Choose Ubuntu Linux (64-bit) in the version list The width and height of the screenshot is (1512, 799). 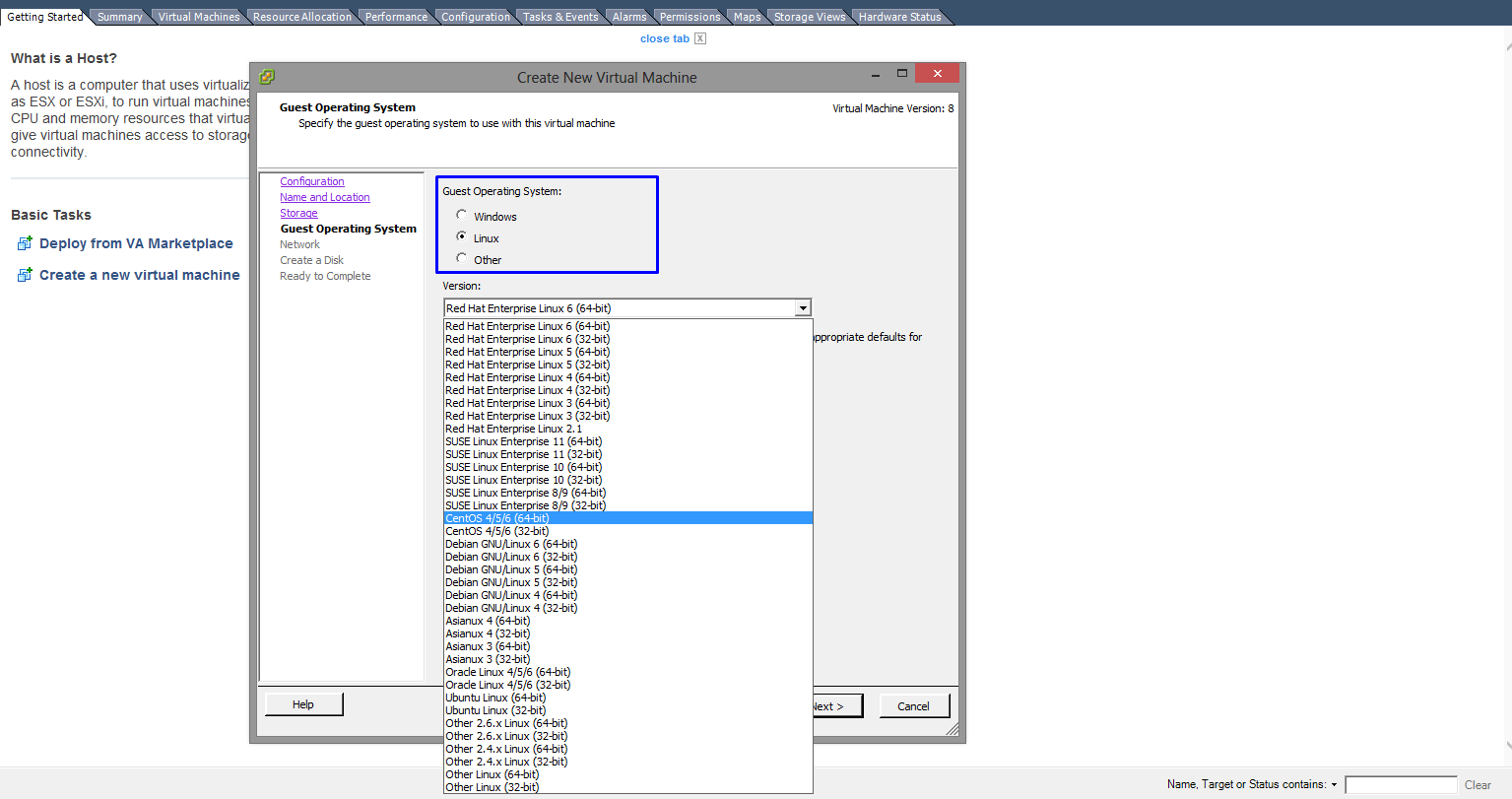point(495,698)
